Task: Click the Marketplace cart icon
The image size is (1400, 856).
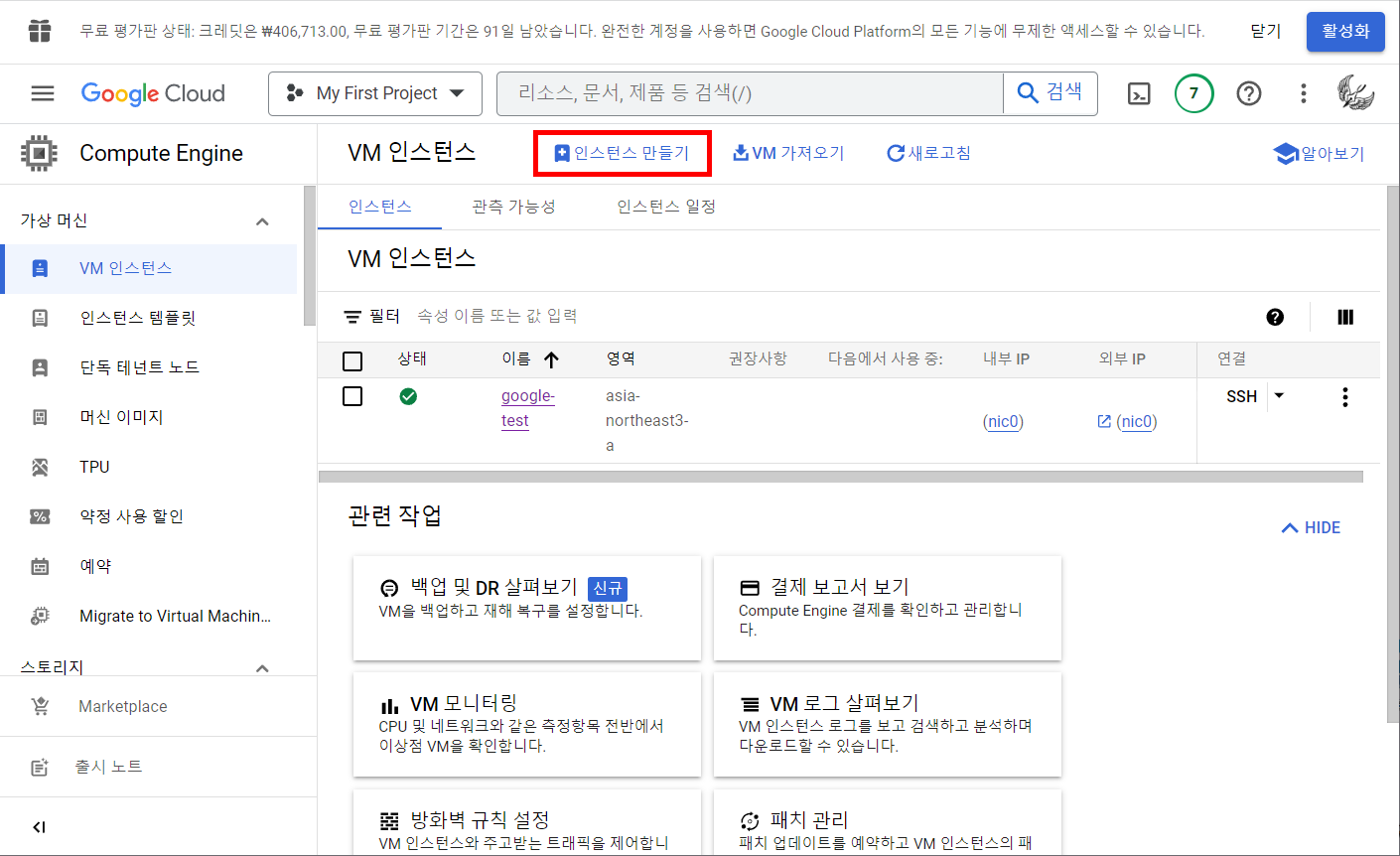Action: (x=40, y=706)
